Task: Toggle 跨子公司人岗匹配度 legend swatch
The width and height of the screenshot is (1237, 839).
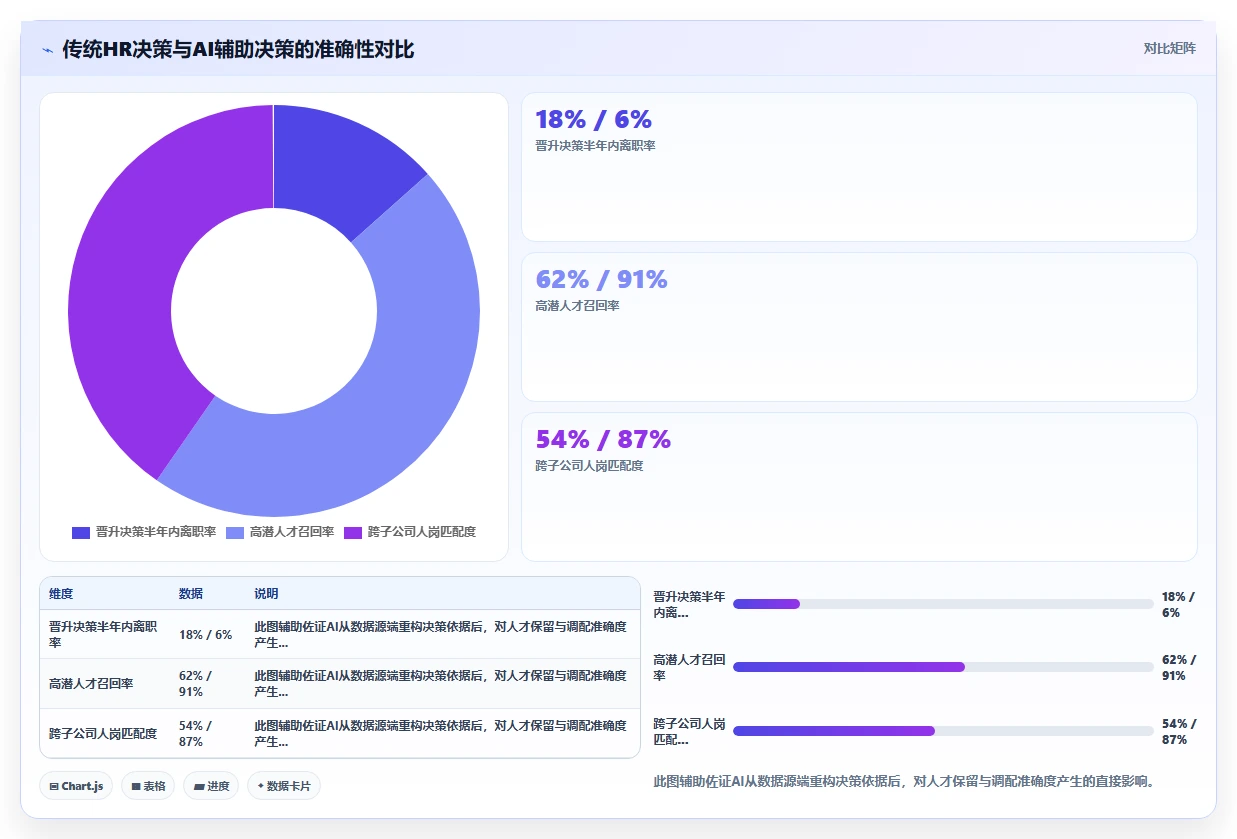Action: pos(353,533)
